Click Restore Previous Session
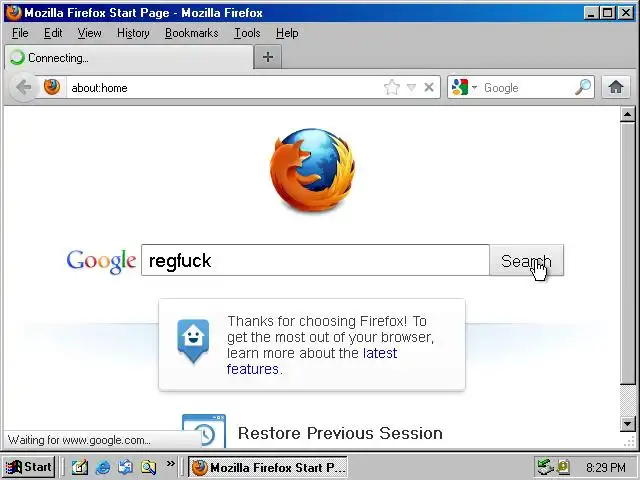Viewport: 640px width, 480px height. [340, 433]
